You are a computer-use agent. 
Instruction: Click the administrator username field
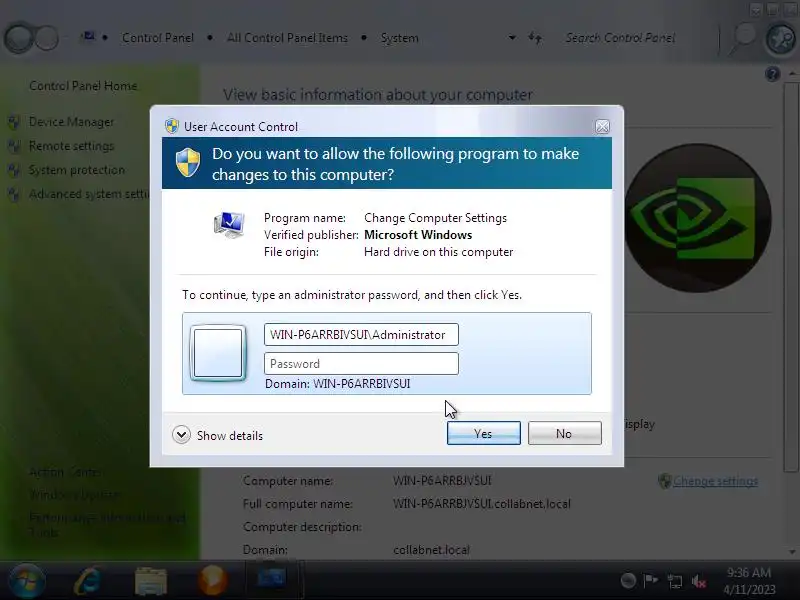[x=361, y=335]
